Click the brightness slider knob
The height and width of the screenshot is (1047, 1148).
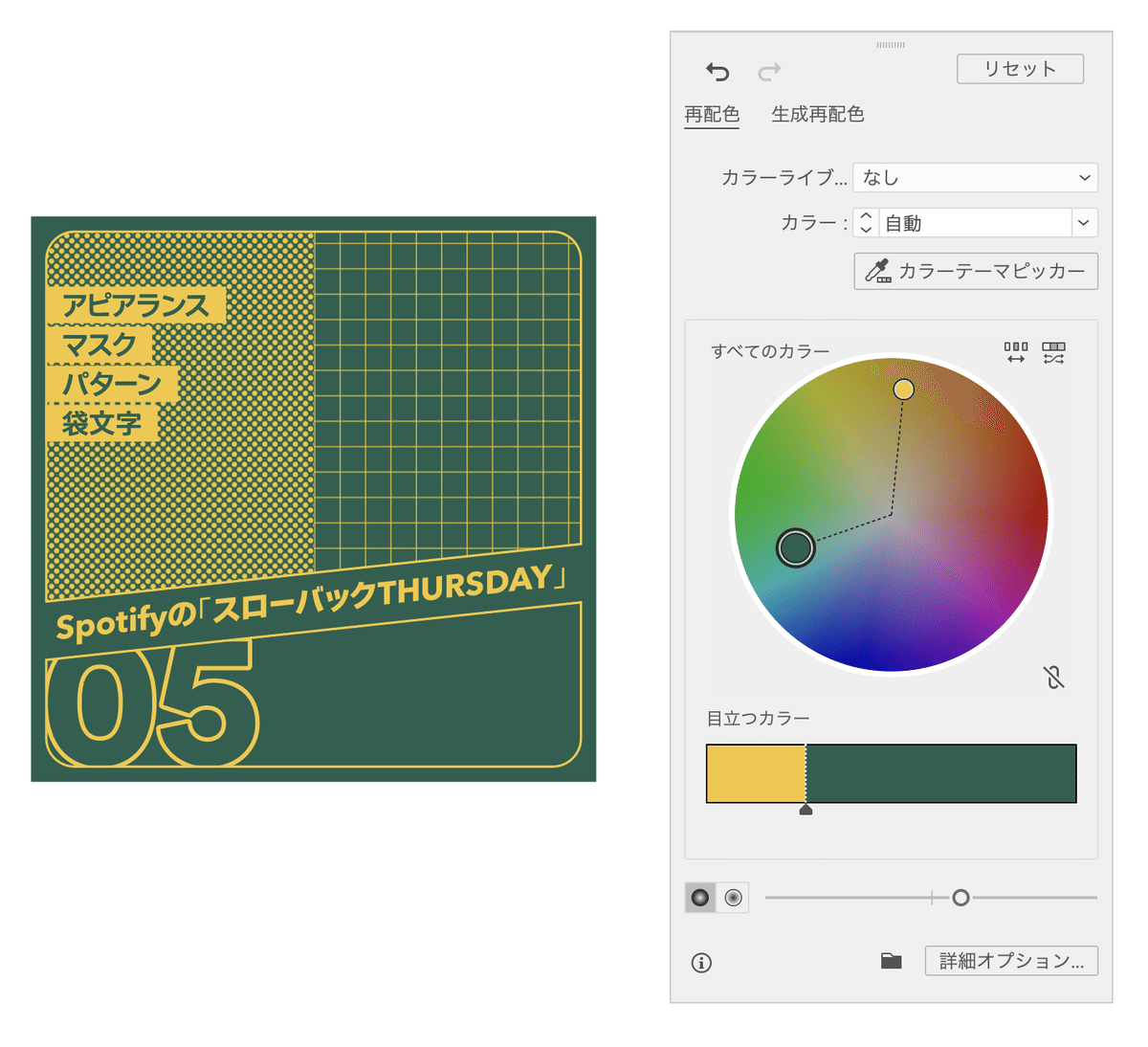pos(960,898)
